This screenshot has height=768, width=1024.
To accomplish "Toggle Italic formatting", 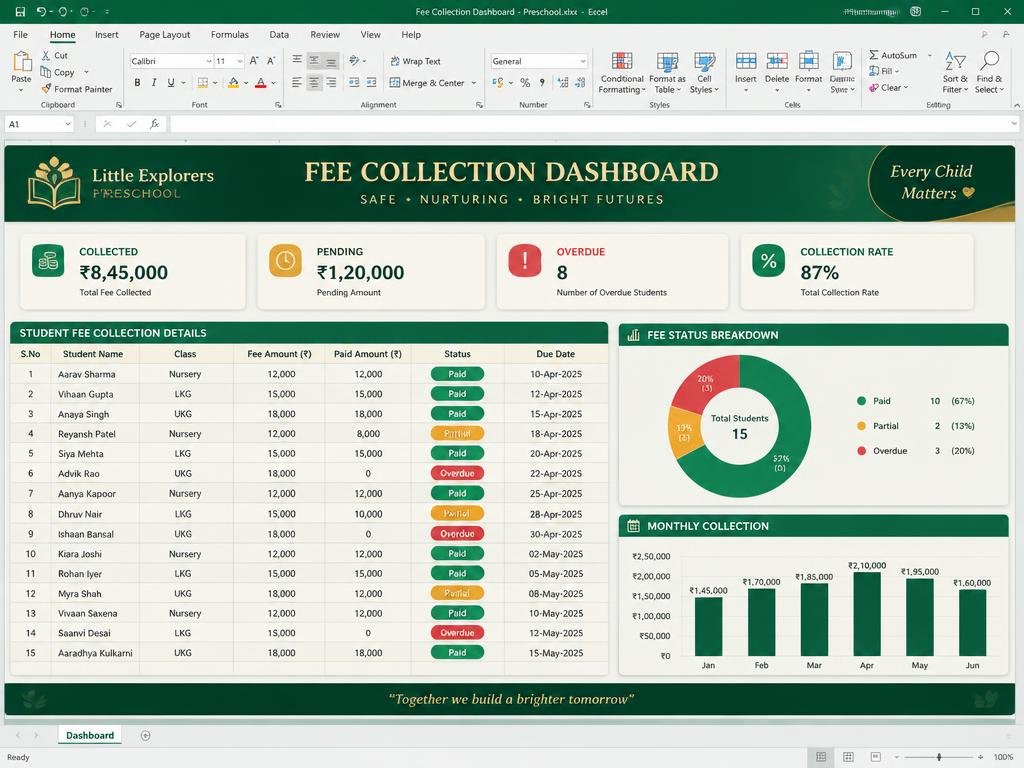I will (x=154, y=82).
